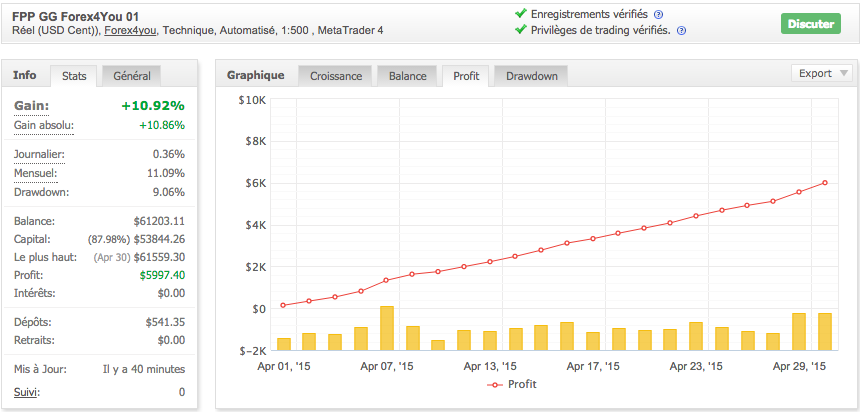860x412 pixels.
Task: Select the Balance chart tab
Action: 407,76
